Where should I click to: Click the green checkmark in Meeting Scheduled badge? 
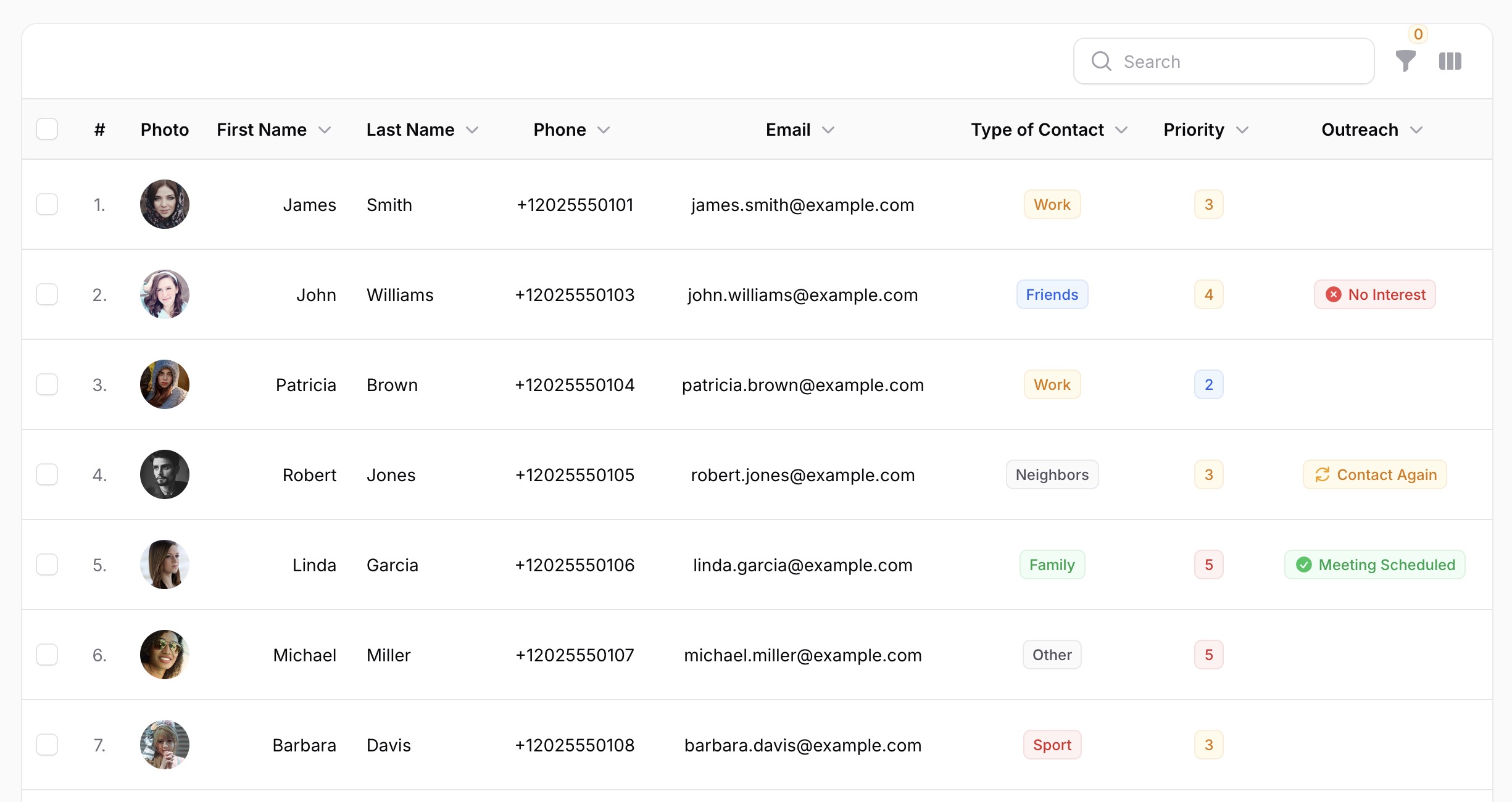coord(1304,564)
